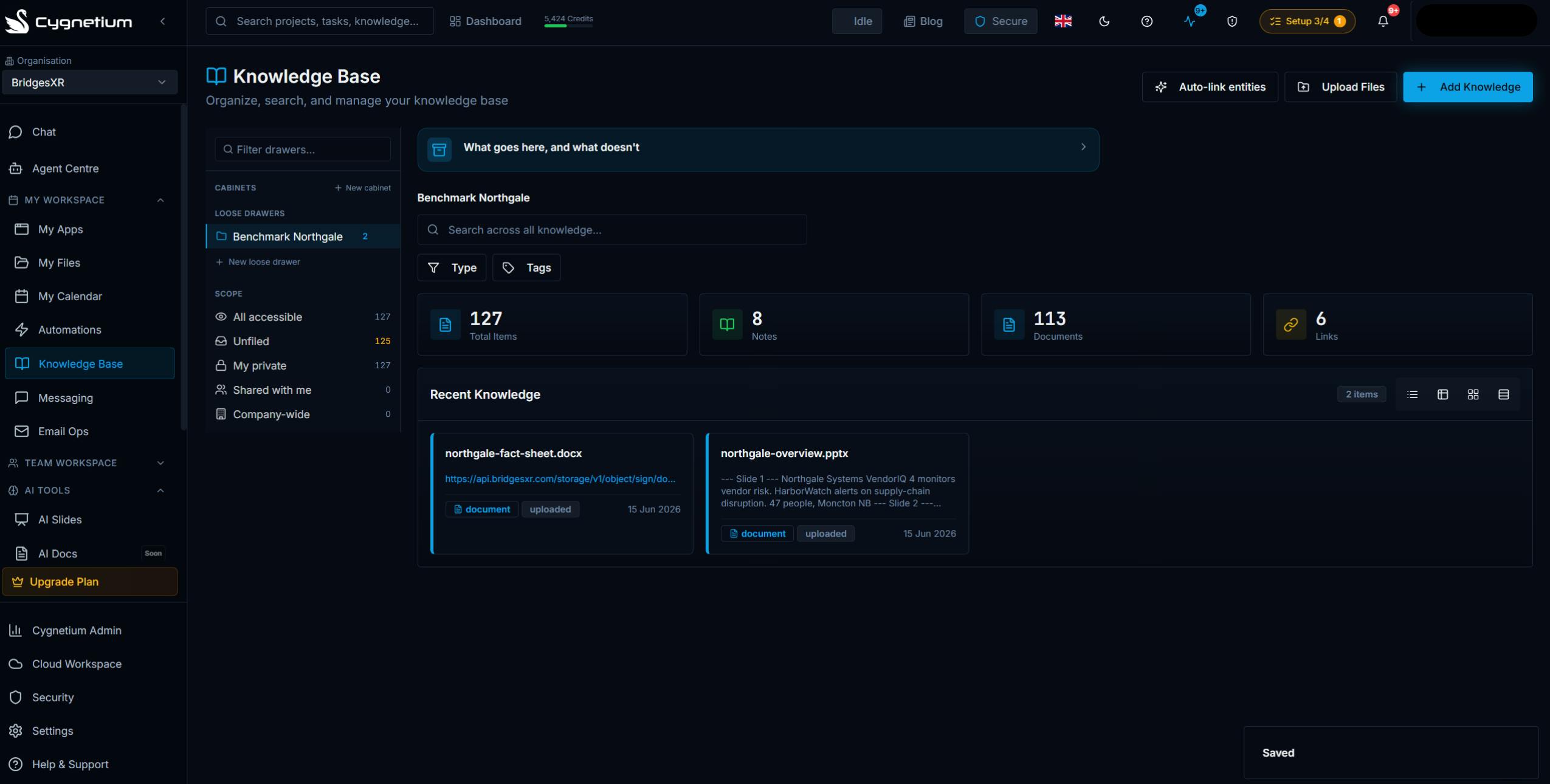Image resolution: width=1550 pixels, height=784 pixels.
Task: Click the Search across all knowledge field
Action: (x=612, y=230)
